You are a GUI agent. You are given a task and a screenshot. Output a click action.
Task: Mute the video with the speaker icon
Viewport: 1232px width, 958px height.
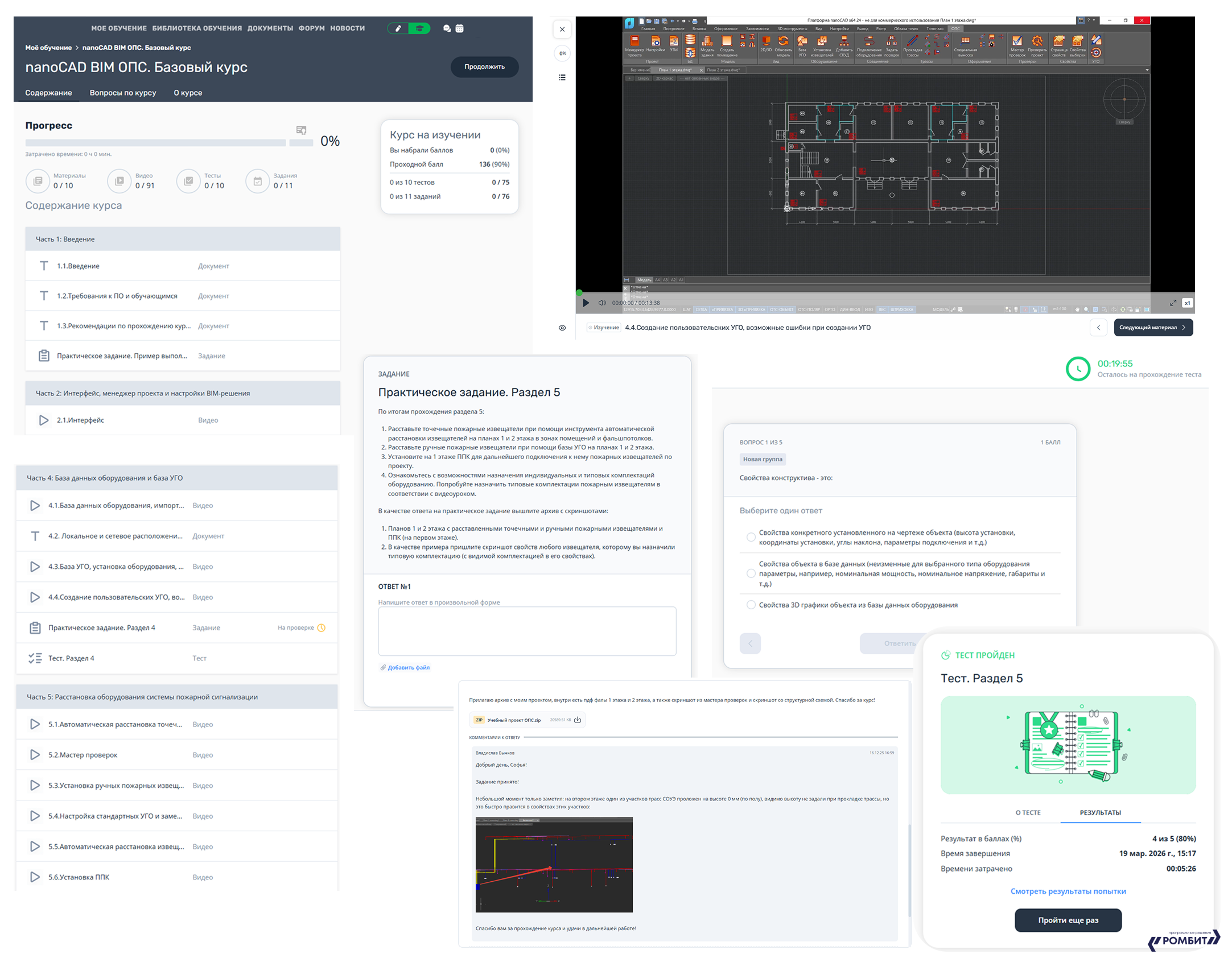[601, 303]
